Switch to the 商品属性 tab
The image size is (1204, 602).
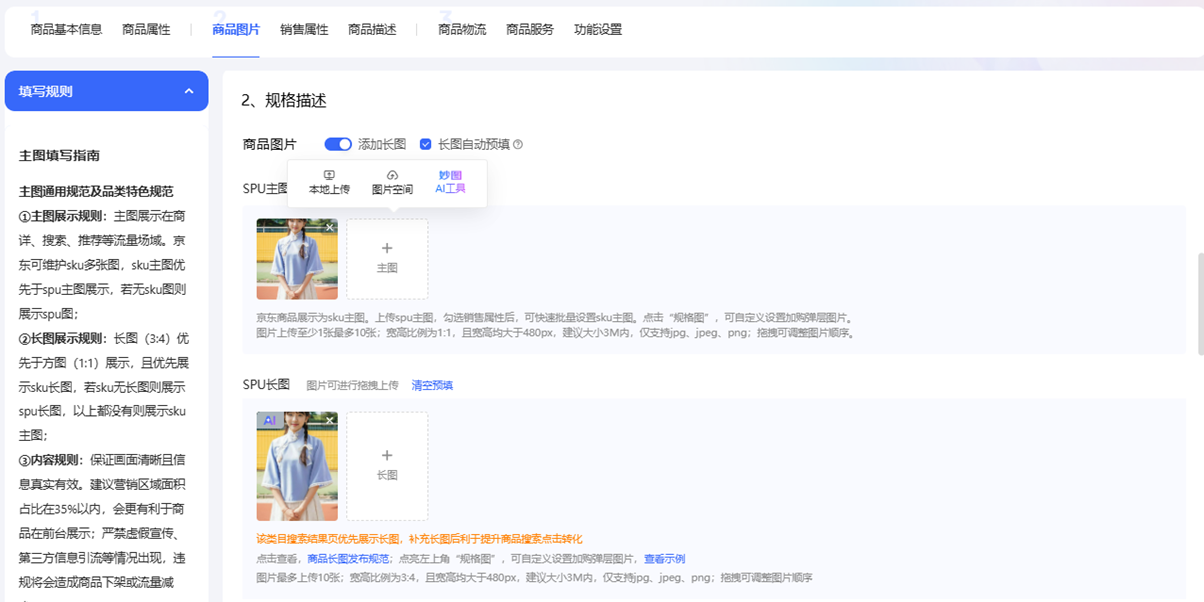(x=146, y=30)
